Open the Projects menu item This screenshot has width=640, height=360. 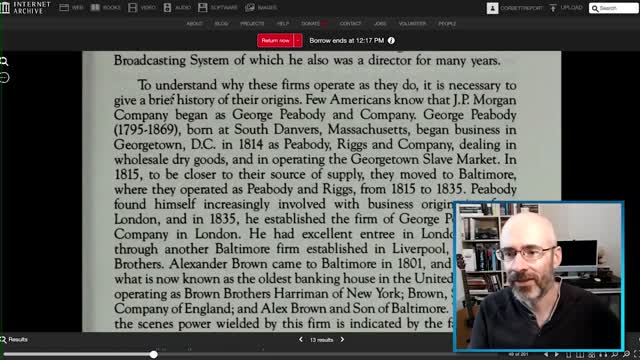(x=252, y=24)
